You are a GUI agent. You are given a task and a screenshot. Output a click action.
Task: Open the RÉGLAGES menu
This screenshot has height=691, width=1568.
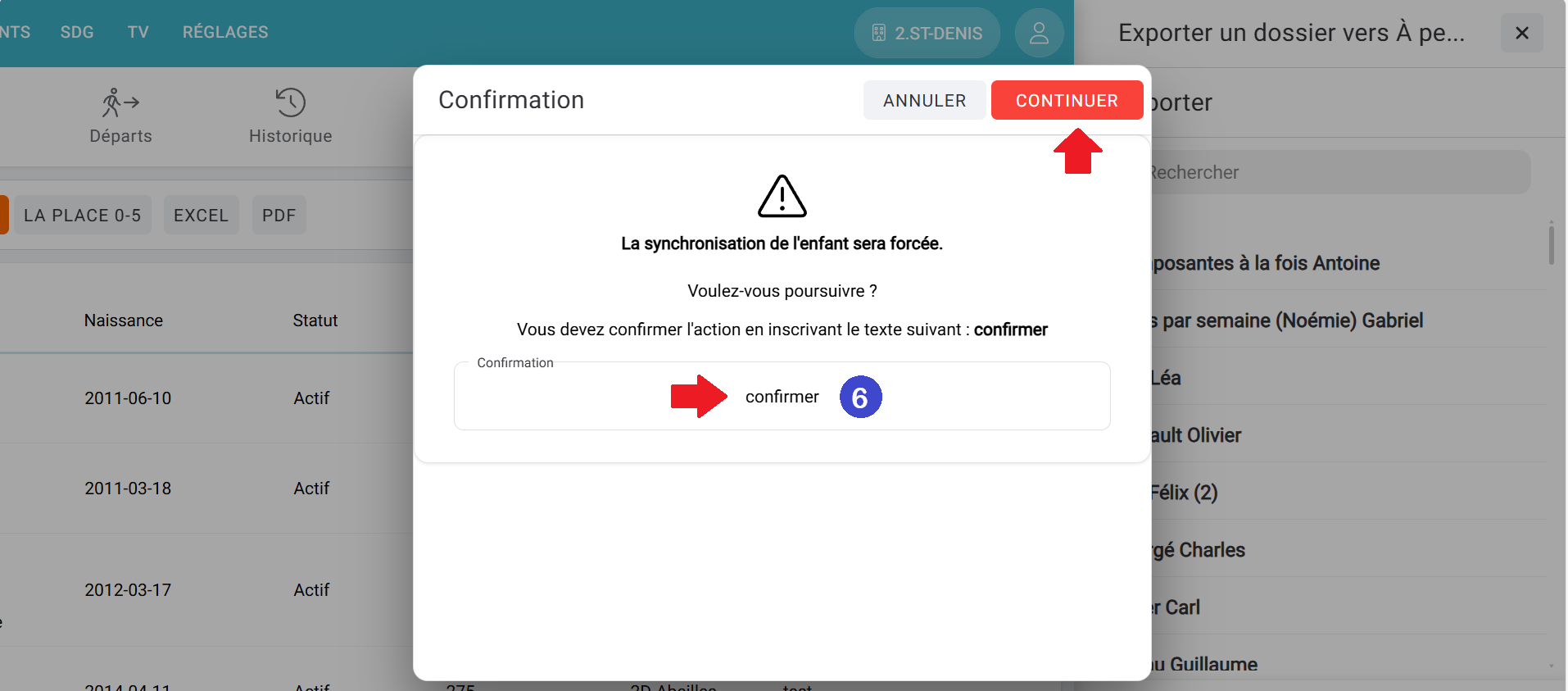(x=225, y=32)
